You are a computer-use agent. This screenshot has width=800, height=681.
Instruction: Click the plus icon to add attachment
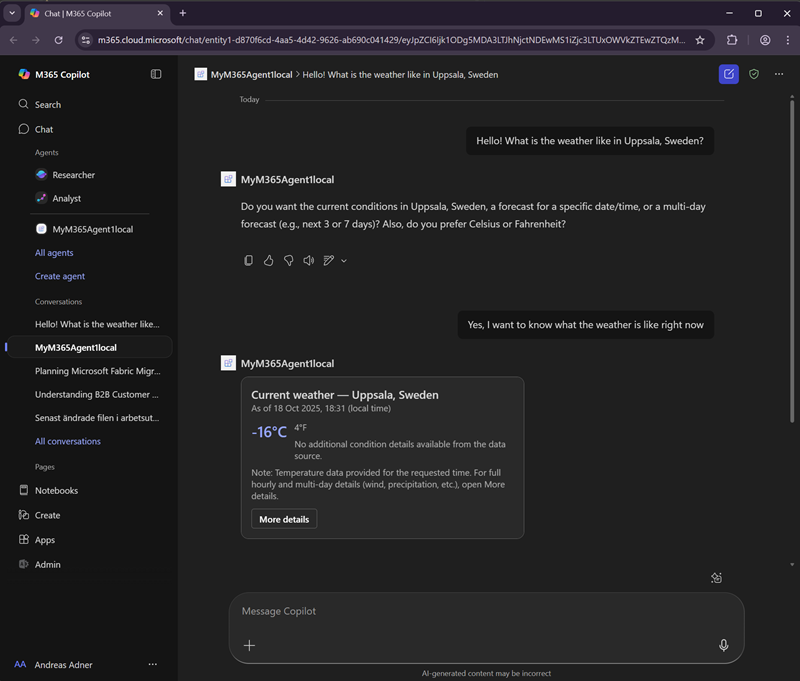[250, 645]
